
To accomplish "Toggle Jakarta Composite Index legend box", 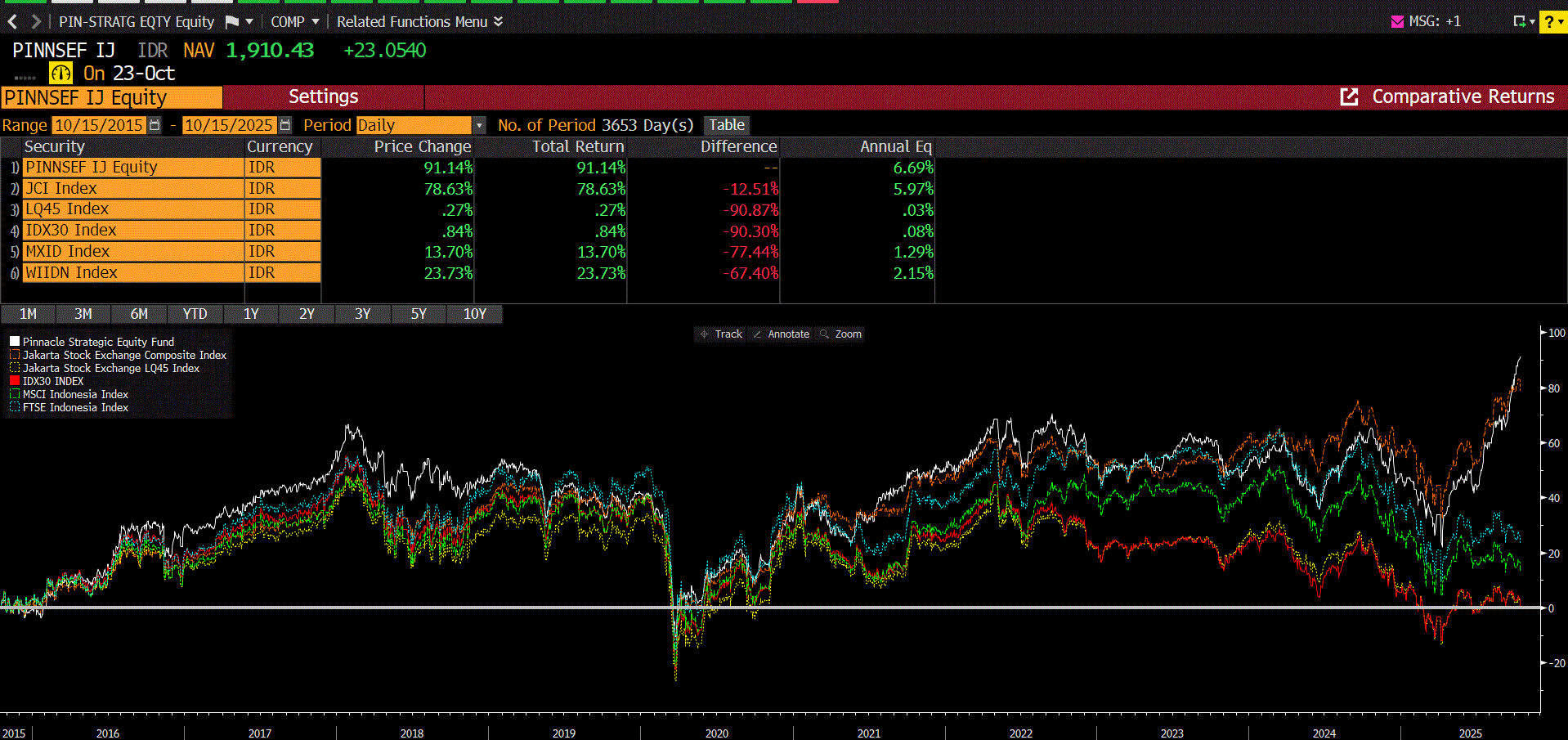I will [15, 355].
